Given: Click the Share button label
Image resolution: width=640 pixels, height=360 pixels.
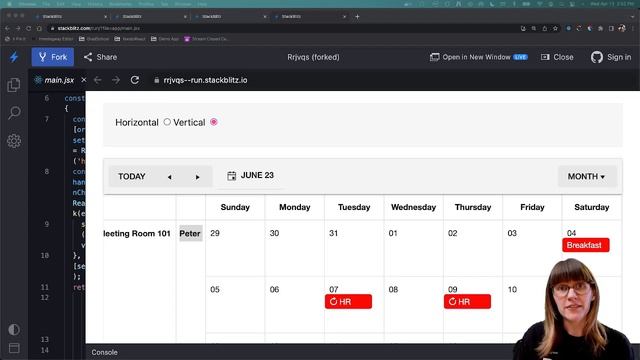Looking at the screenshot, I should tap(107, 57).
